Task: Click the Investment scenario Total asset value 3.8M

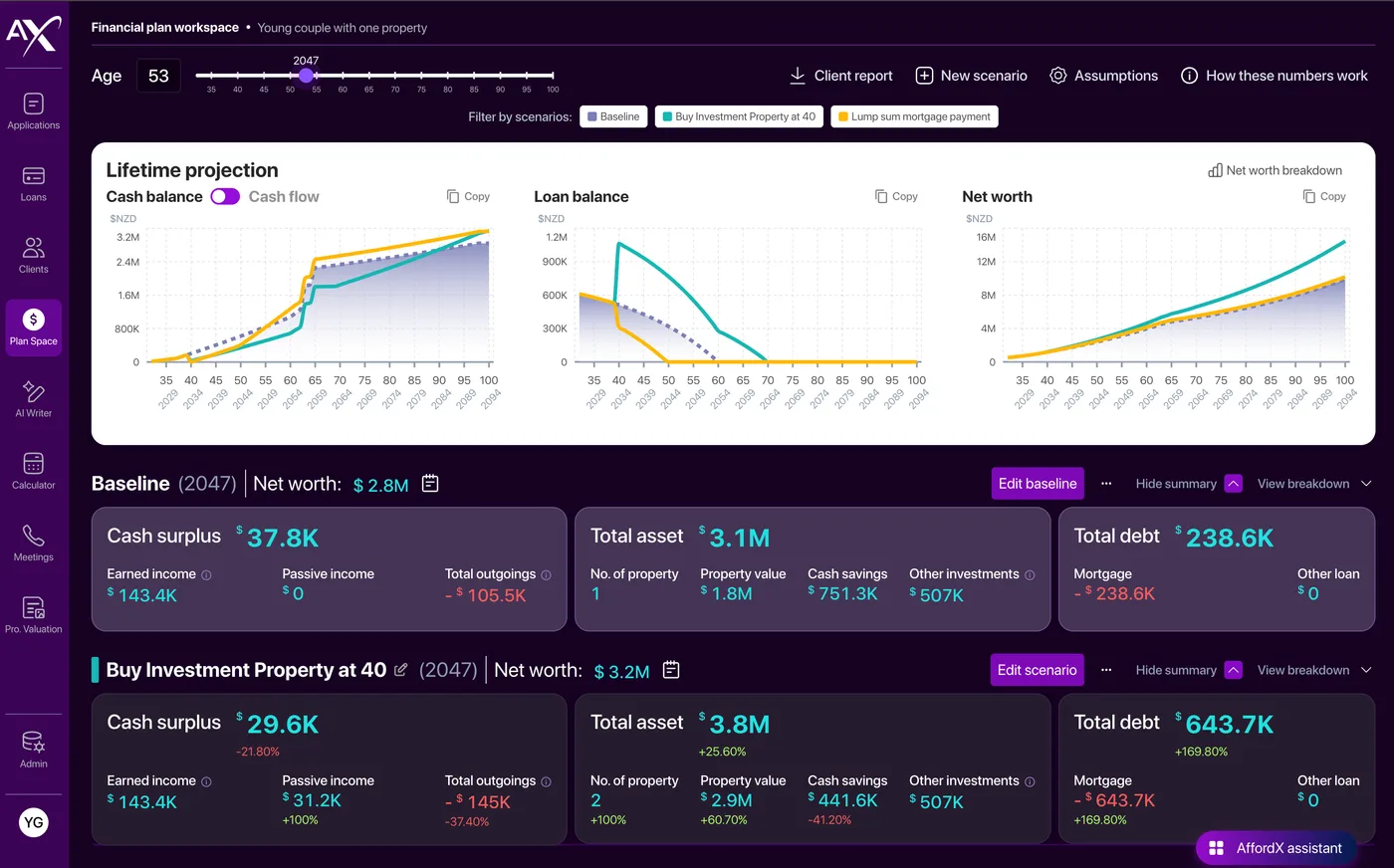Action: [735, 724]
